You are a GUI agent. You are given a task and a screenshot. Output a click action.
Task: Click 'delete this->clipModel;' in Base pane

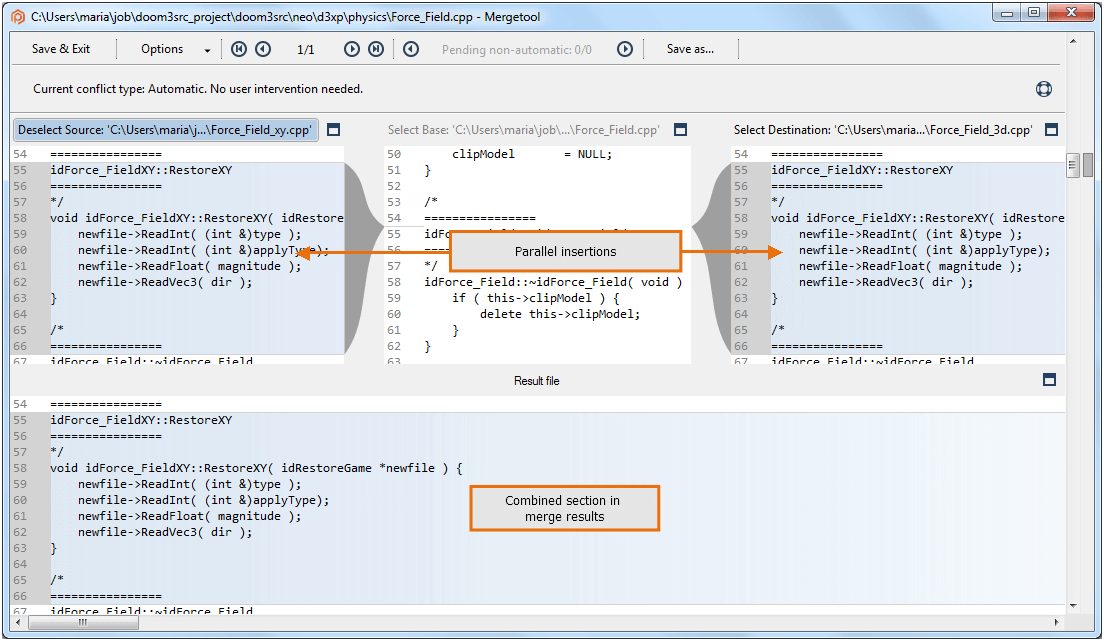point(560,314)
